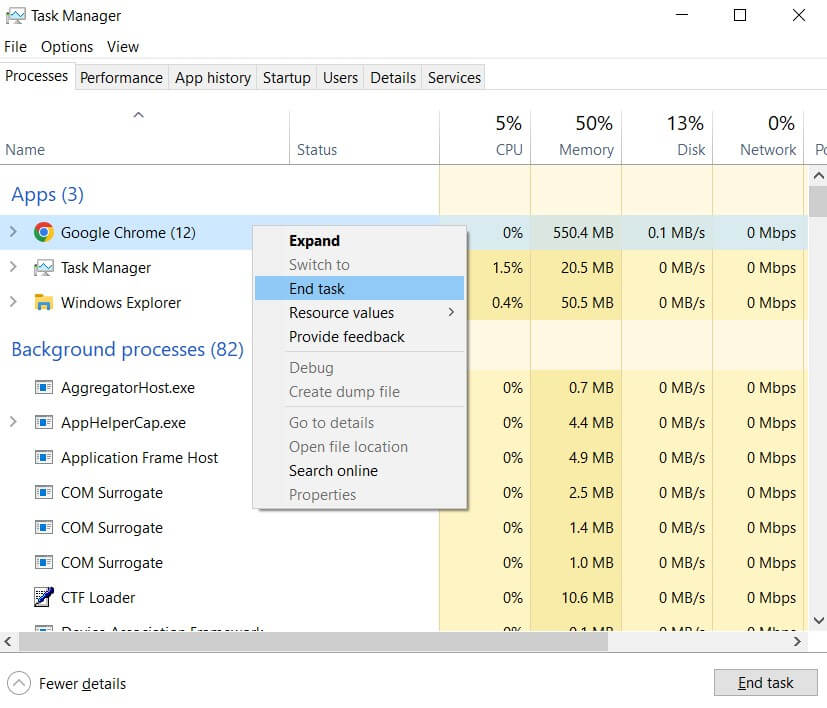
Task: Select the AggregatorHost.exe row
Action: tap(404, 388)
